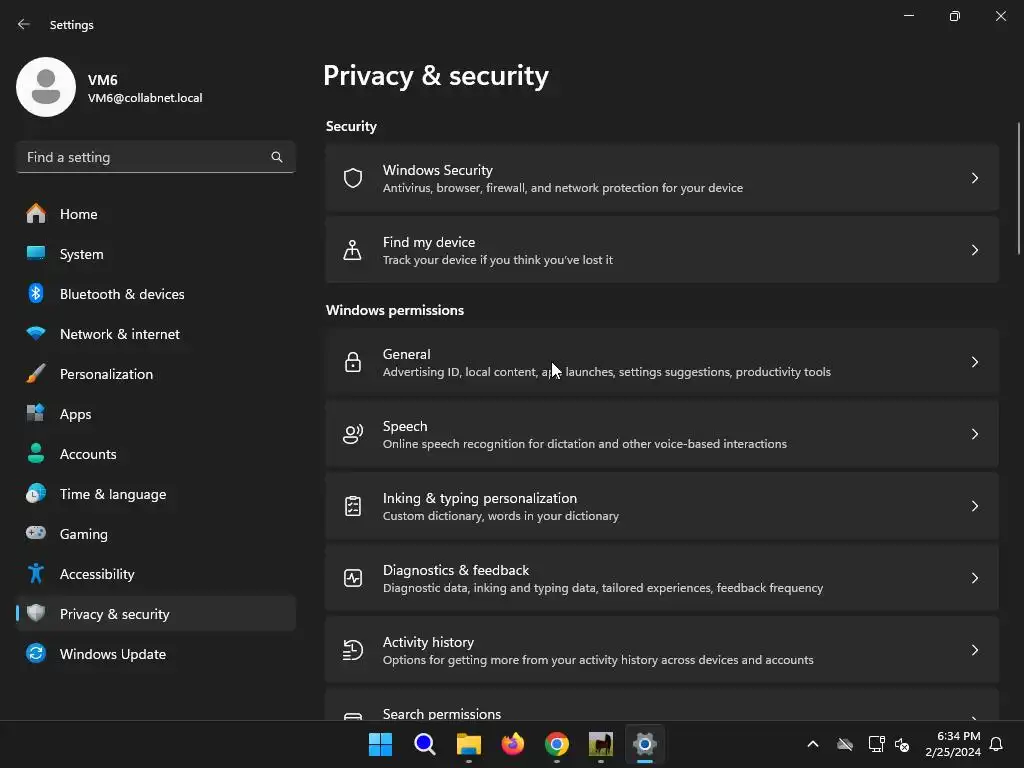The height and width of the screenshot is (768, 1024).
Task: Select Privacy & security in sidebar
Action: tap(155, 614)
